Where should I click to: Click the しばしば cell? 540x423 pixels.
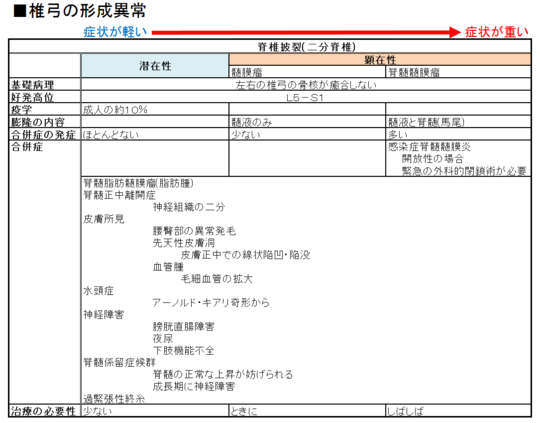458,411
